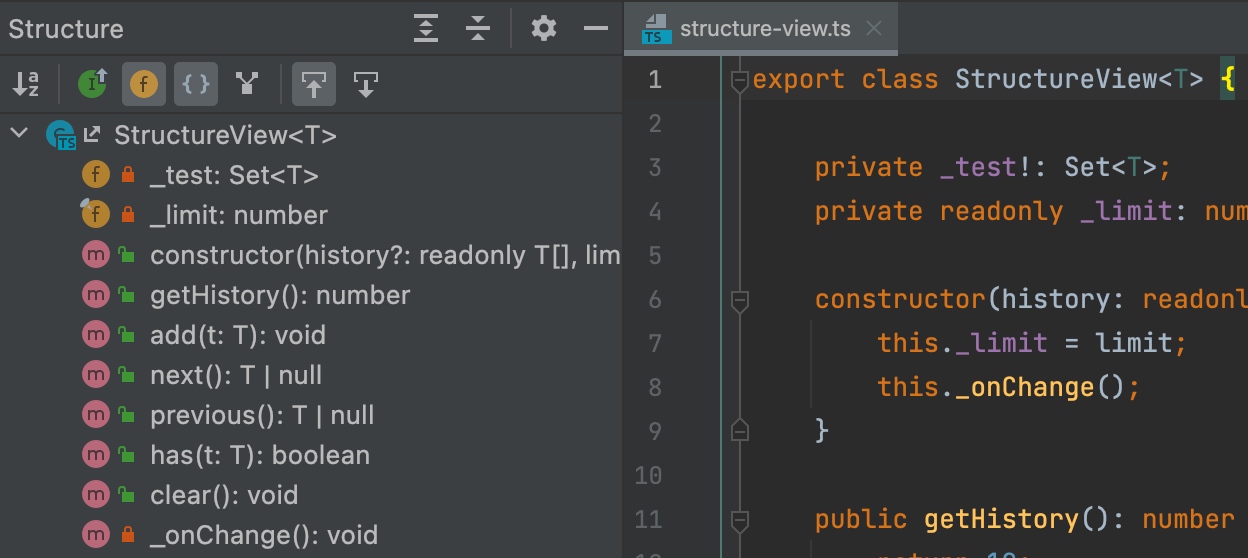Open Structure panel settings gear

pos(543,28)
